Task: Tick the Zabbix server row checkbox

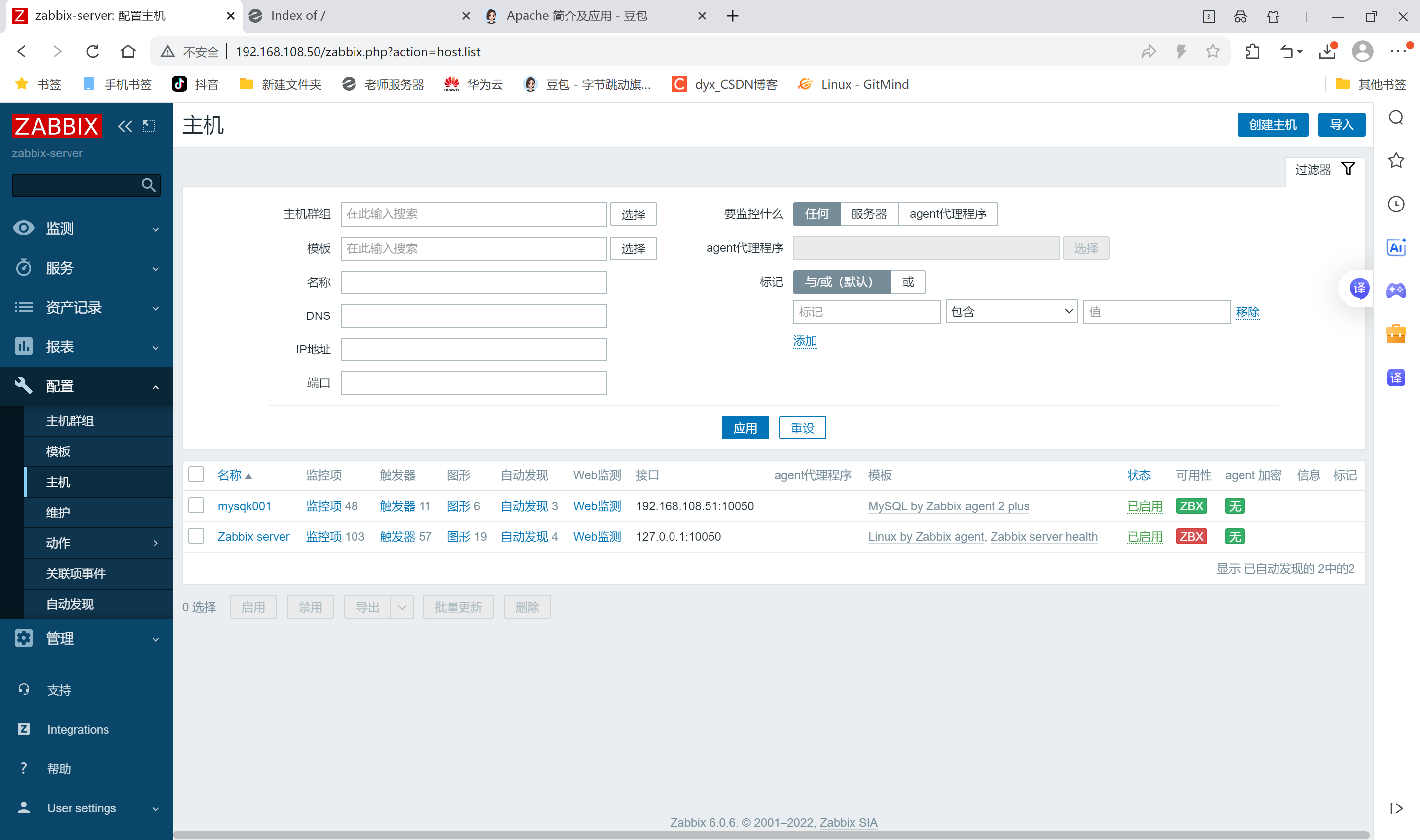Action: pyautogui.click(x=196, y=536)
